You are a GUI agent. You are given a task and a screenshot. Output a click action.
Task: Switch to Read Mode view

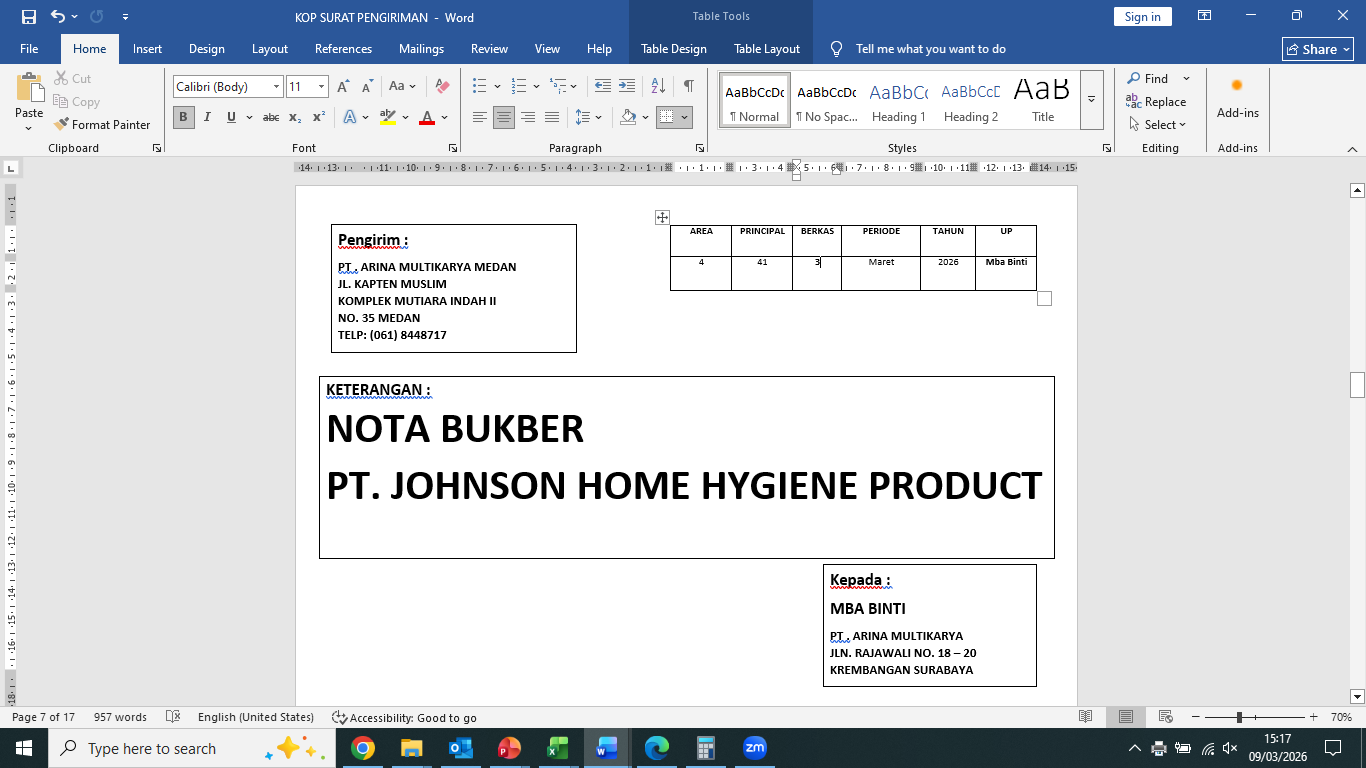[1086, 717]
